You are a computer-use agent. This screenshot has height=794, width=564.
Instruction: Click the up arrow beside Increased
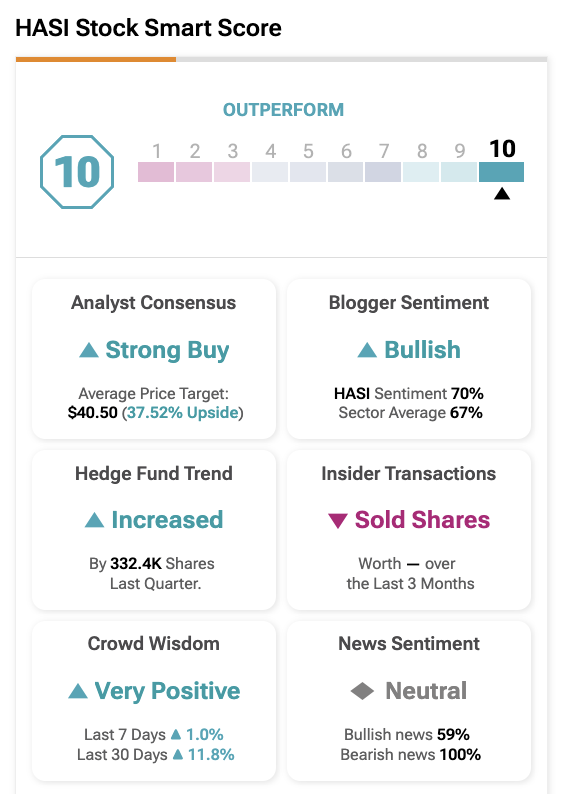(94, 520)
